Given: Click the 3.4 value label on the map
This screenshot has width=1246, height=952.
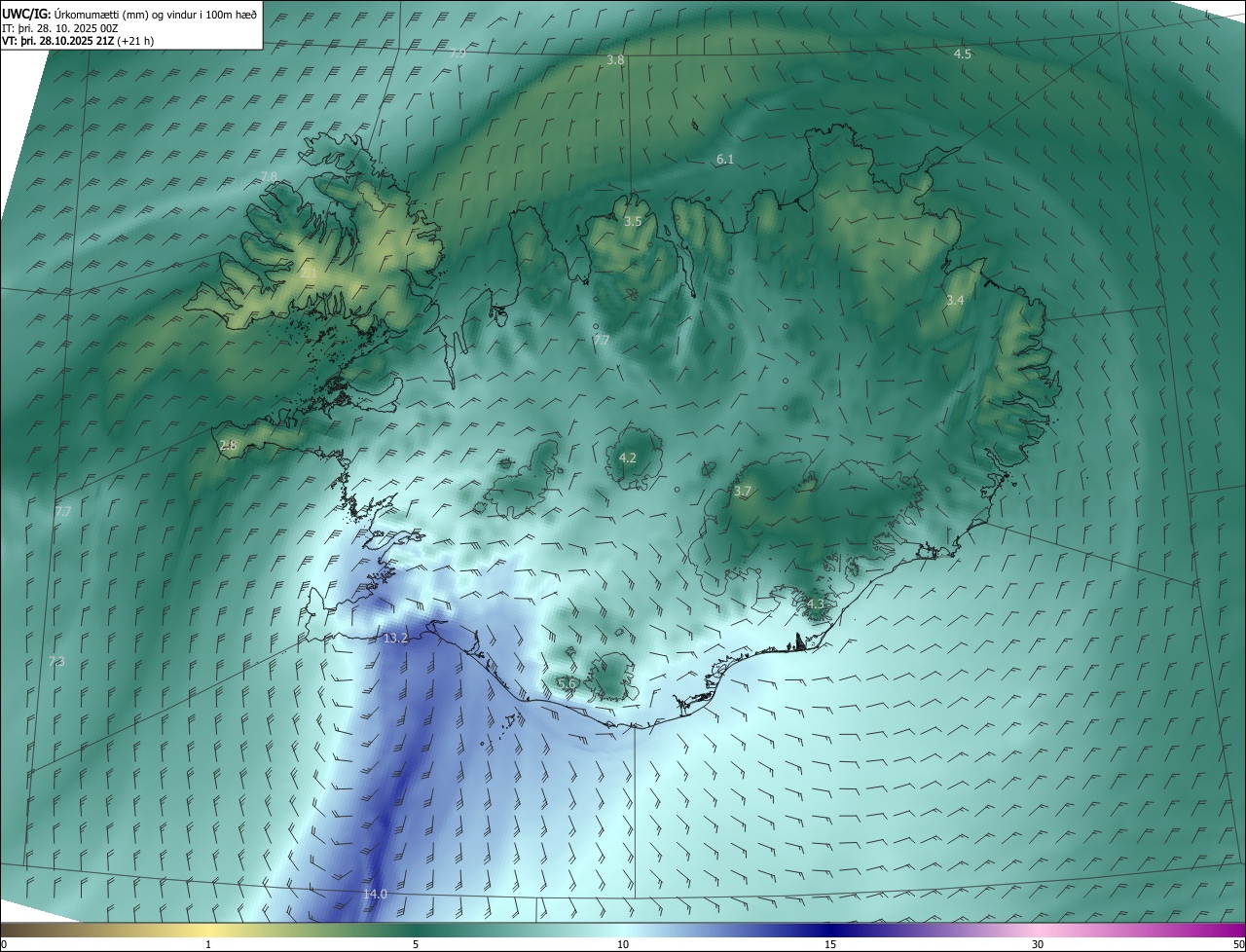Looking at the screenshot, I should click(955, 301).
